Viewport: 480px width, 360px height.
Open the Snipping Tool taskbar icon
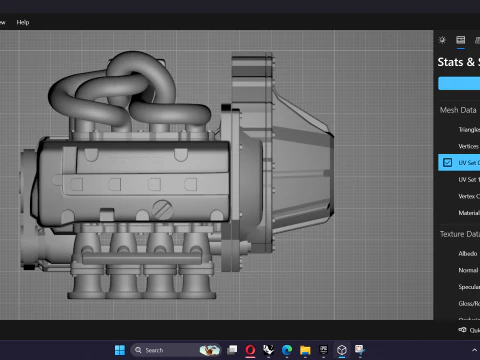pos(360,350)
